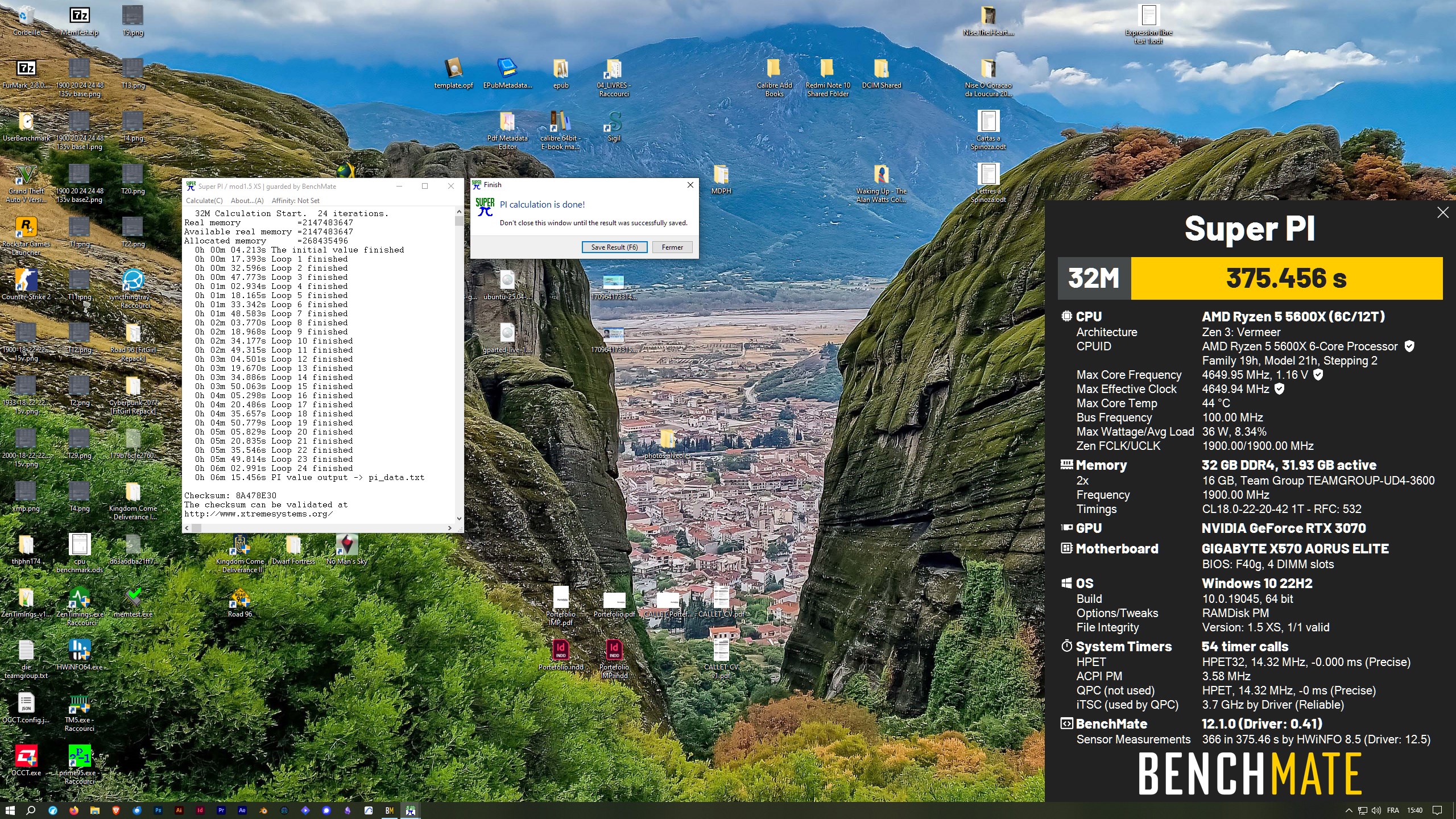
Task: Open the Calculate(C) menu in Super PI
Action: [x=204, y=201]
